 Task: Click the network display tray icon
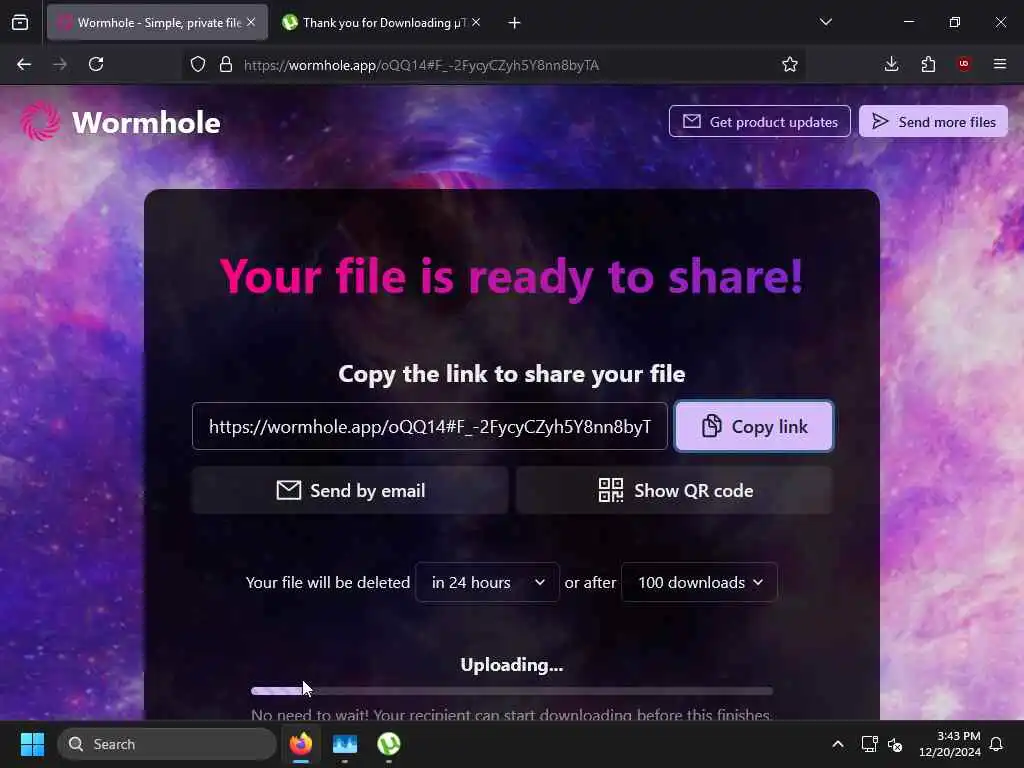point(869,744)
